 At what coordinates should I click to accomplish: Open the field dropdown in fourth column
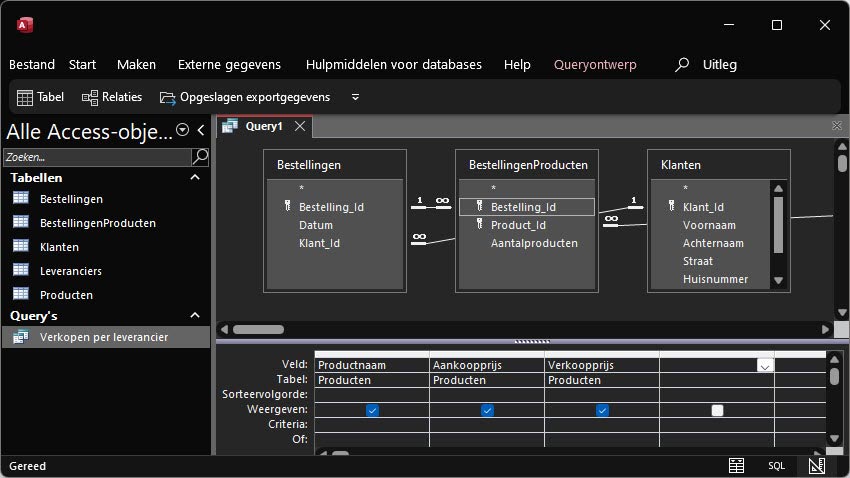[x=764, y=366]
